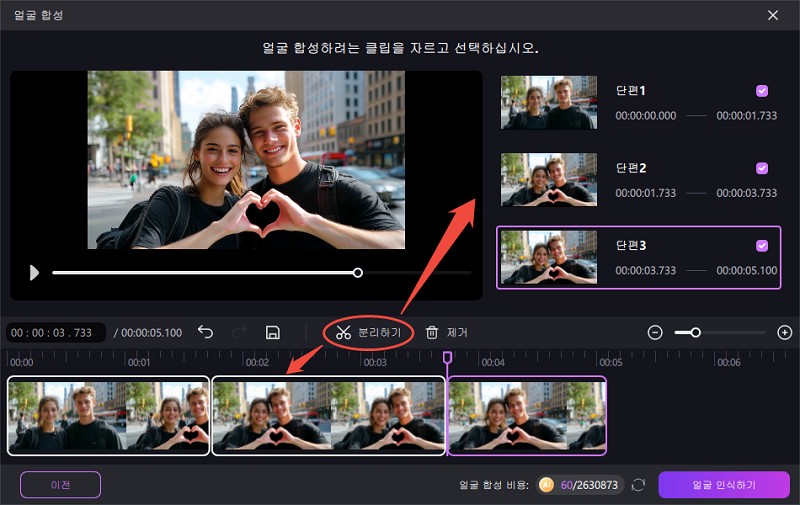The image size is (800, 505).
Task: Select the second timeline clip segment
Action: pyautogui.click(x=329, y=416)
